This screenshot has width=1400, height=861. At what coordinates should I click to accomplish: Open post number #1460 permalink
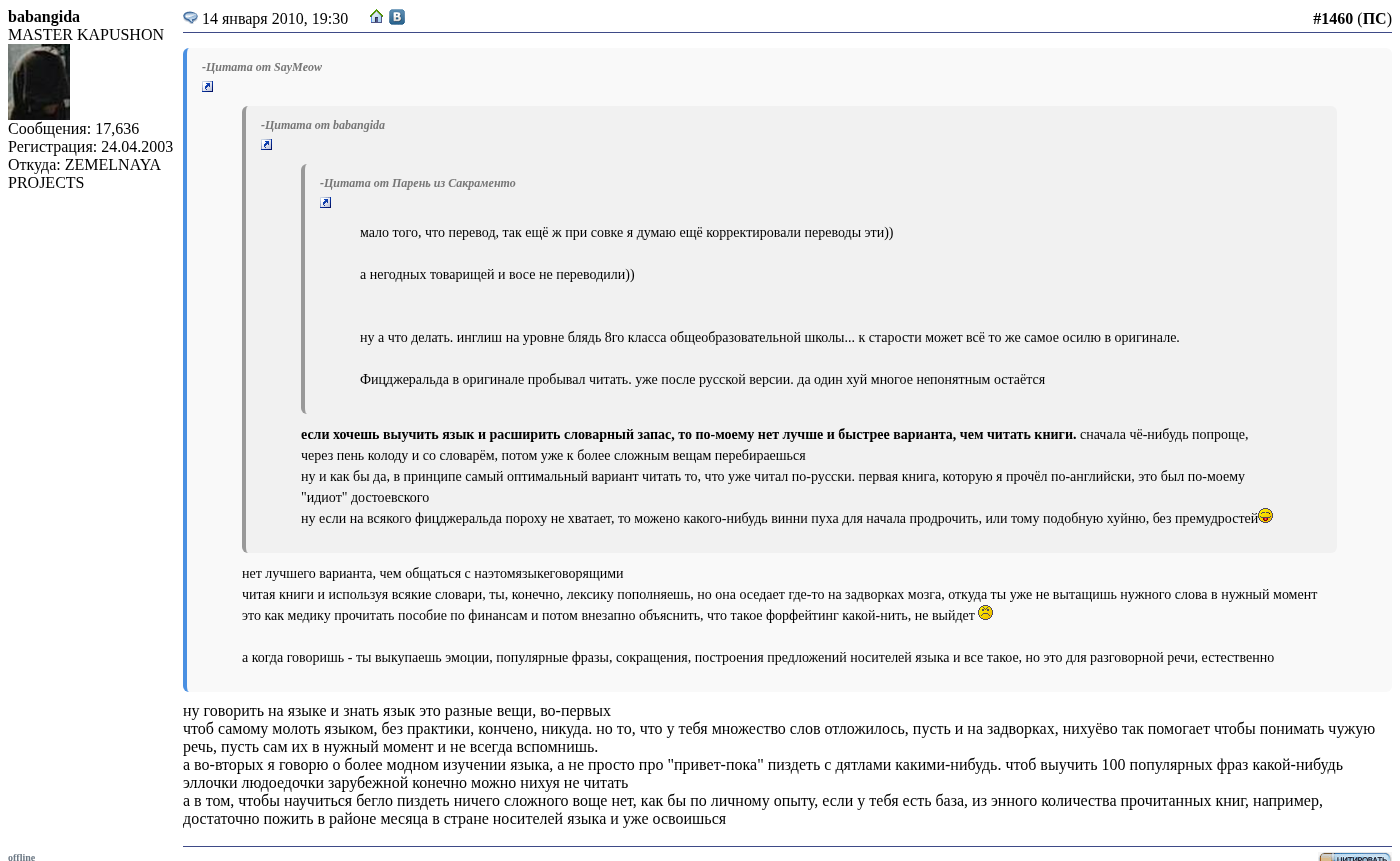[x=1332, y=19]
